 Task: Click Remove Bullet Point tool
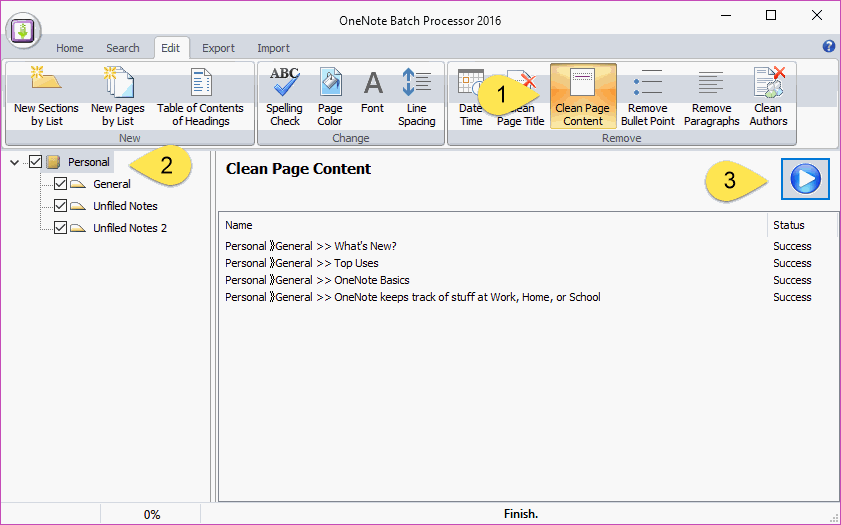(648, 97)
